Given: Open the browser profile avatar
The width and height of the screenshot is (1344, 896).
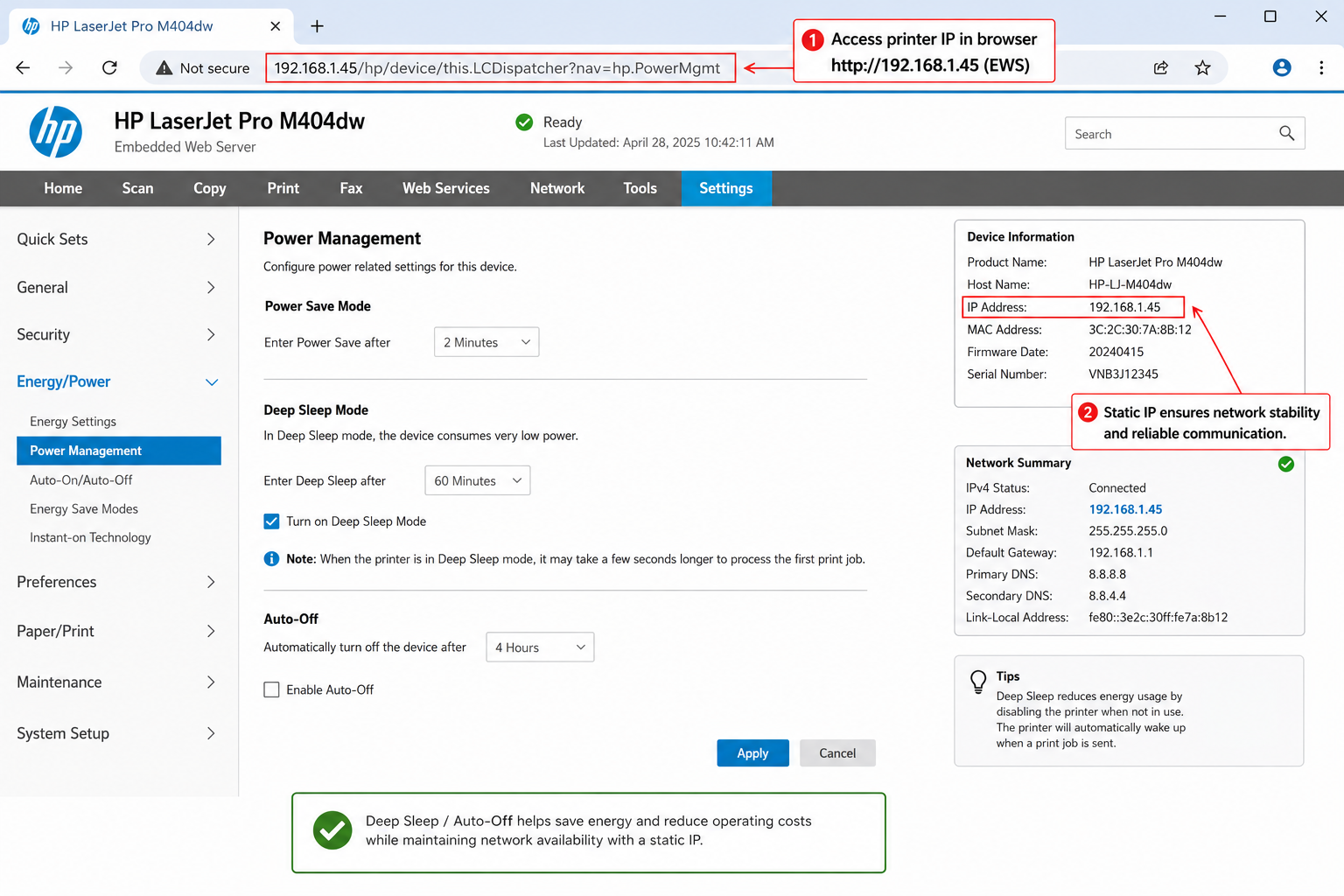Looking at the screenshot, I should (x=1282, y=67).
